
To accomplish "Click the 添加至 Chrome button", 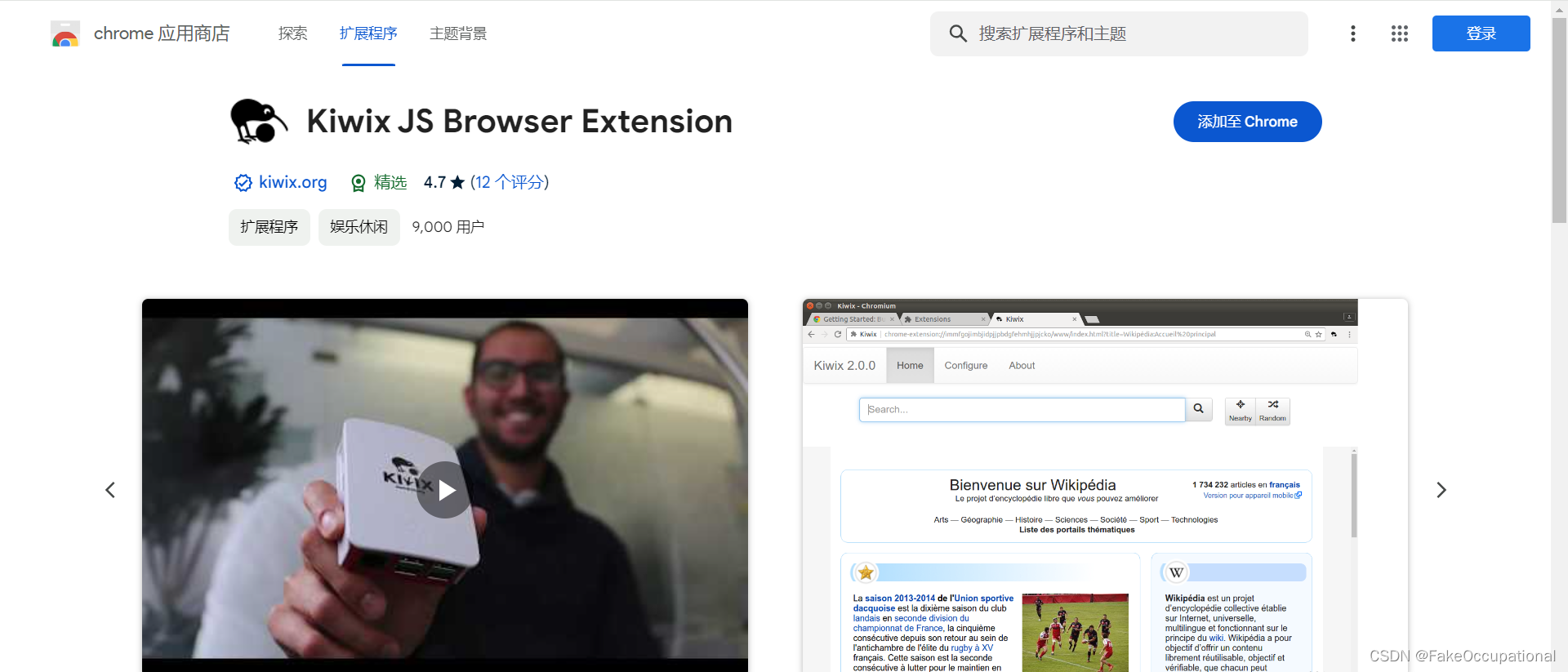I will [x=1247, y=122].
